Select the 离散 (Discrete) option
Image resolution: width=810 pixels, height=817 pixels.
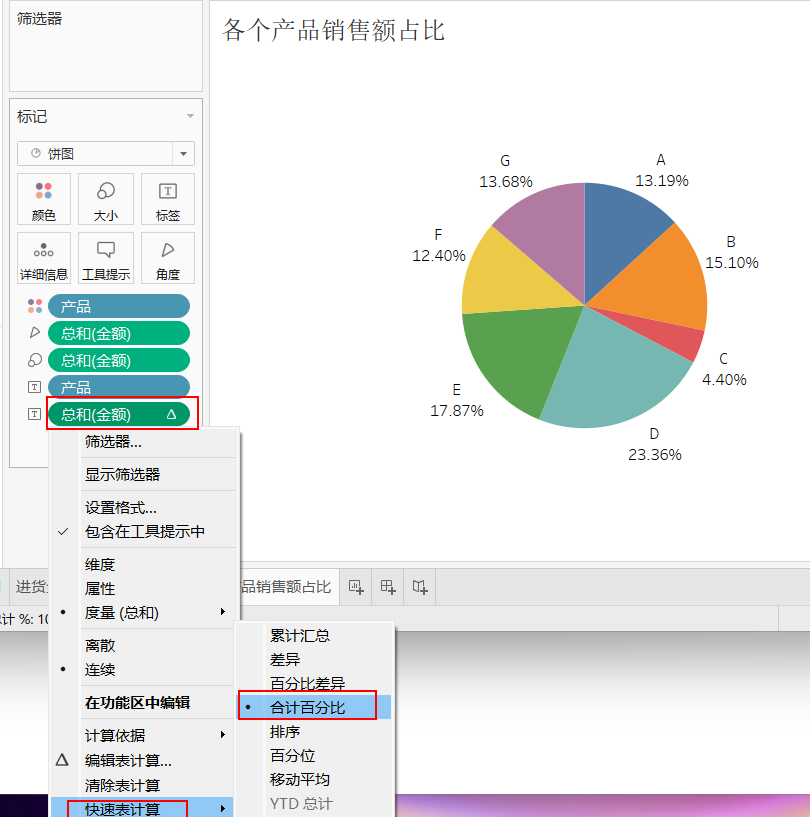[100, 646]
